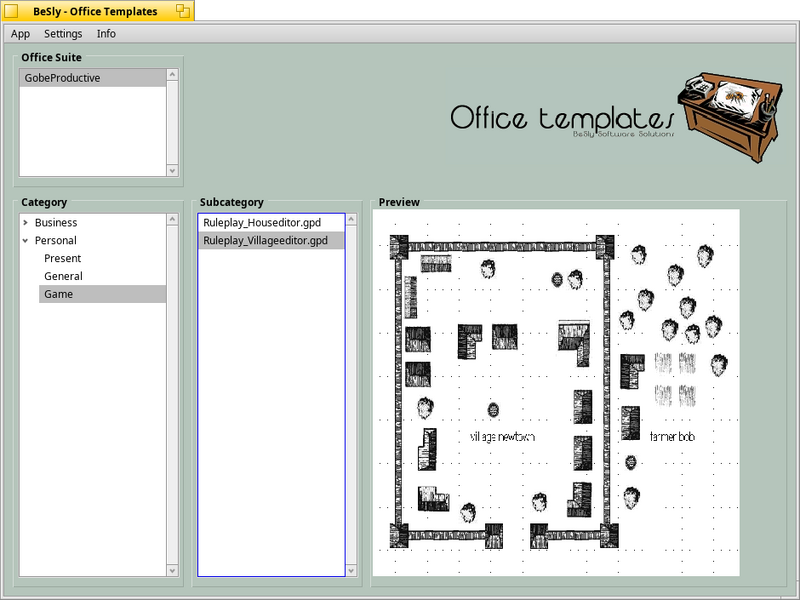
Task: Open the Info menu
Action: coord(106,34)
